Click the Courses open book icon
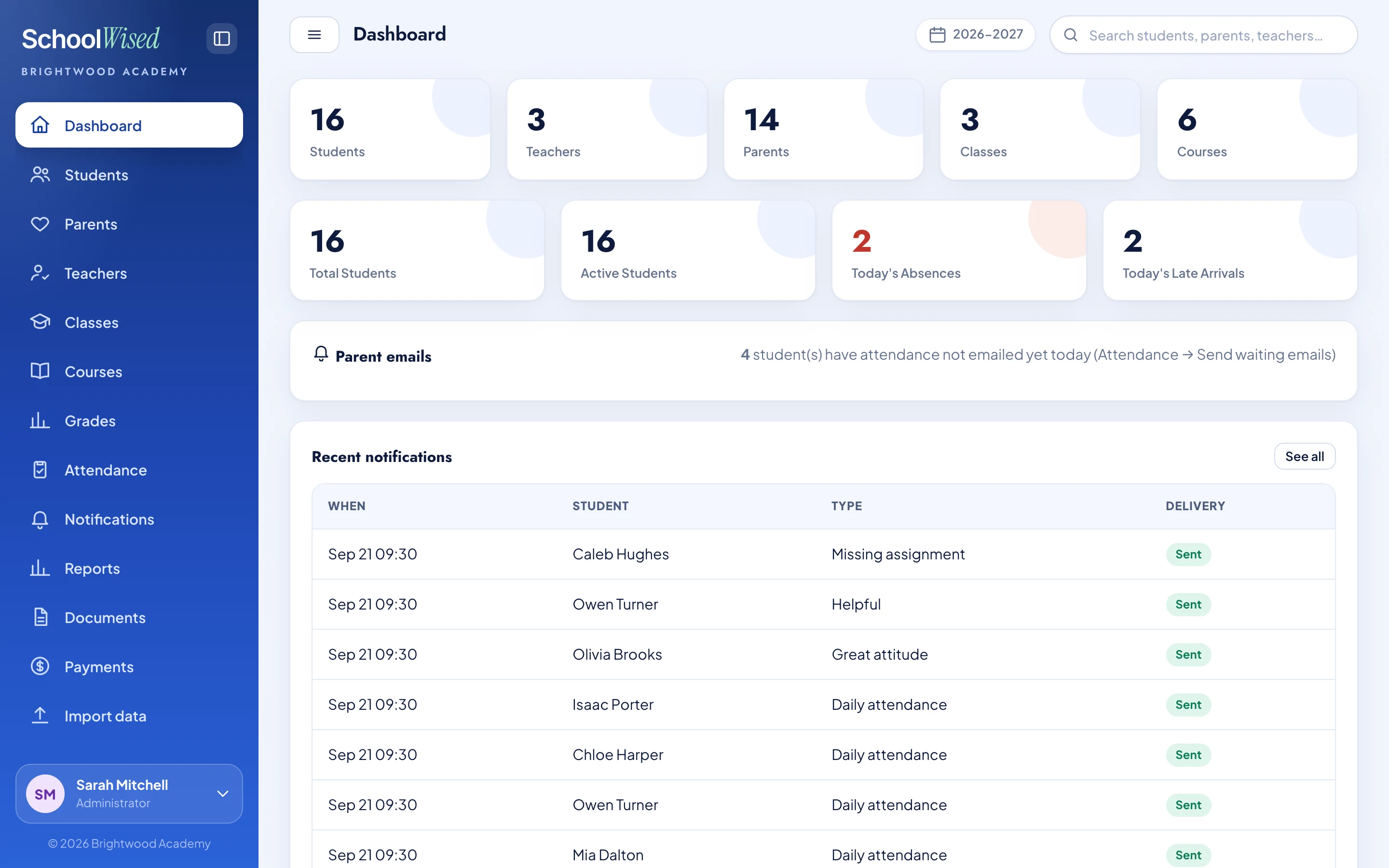The height and width of the screenshot is (868, 1389). pyautogui.click(x=40, y=371)
